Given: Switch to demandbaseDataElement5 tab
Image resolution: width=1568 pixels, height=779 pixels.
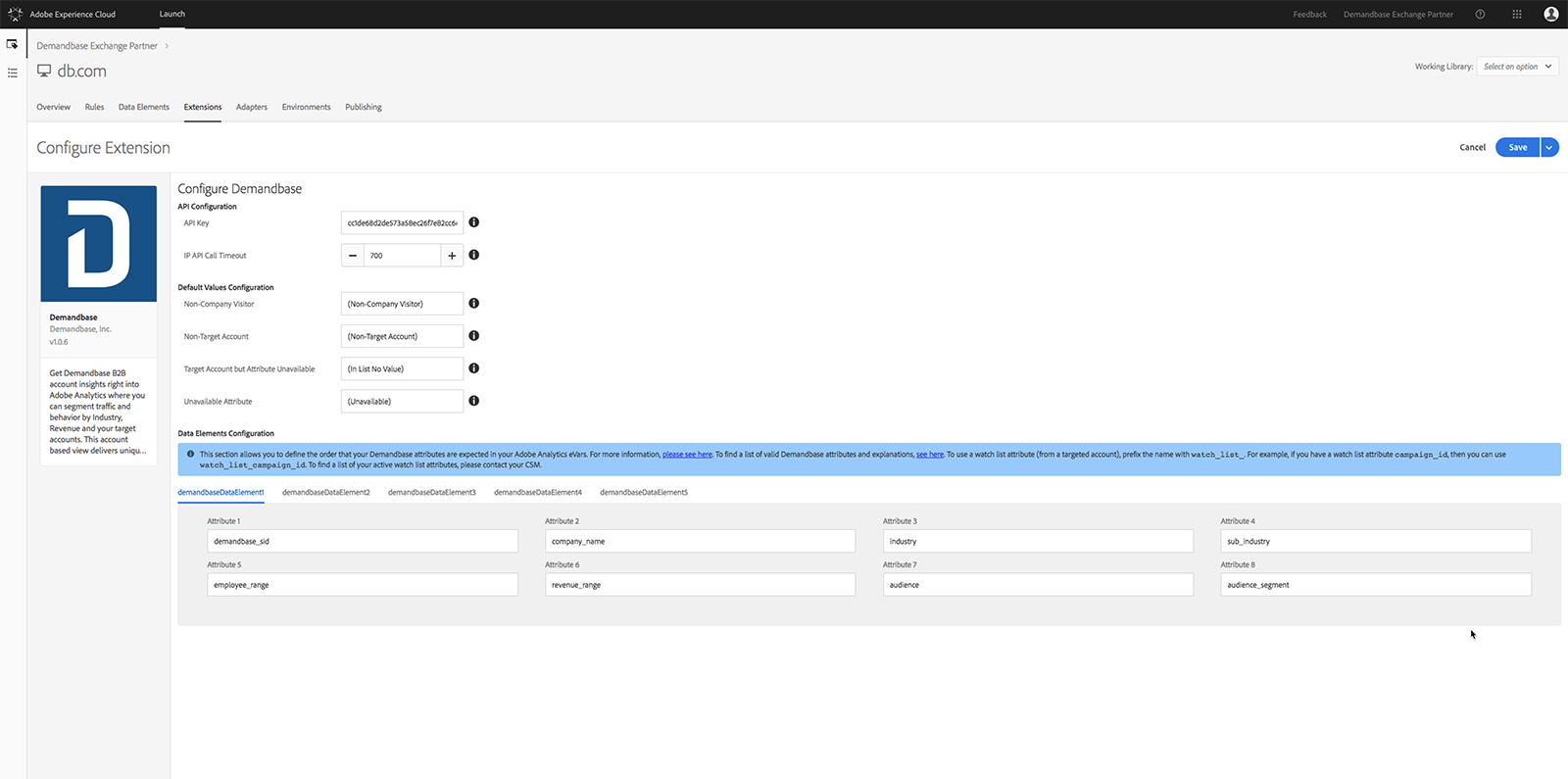Looking at the screenshot, I should point(644,492).
